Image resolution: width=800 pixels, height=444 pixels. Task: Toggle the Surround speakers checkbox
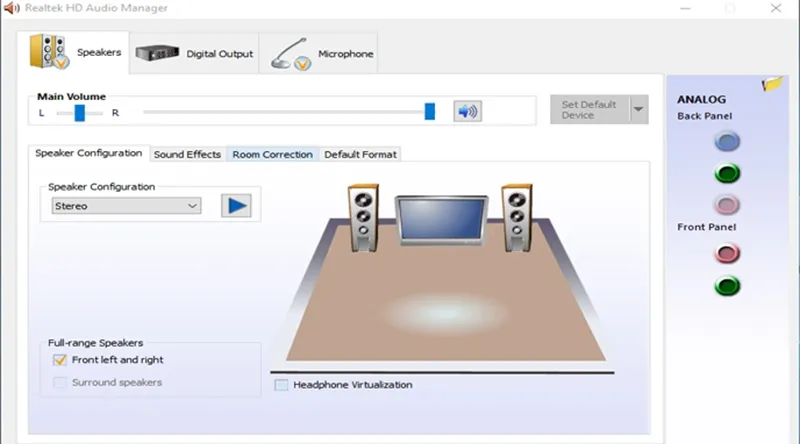pyautogui.click(x=60, y=382)
